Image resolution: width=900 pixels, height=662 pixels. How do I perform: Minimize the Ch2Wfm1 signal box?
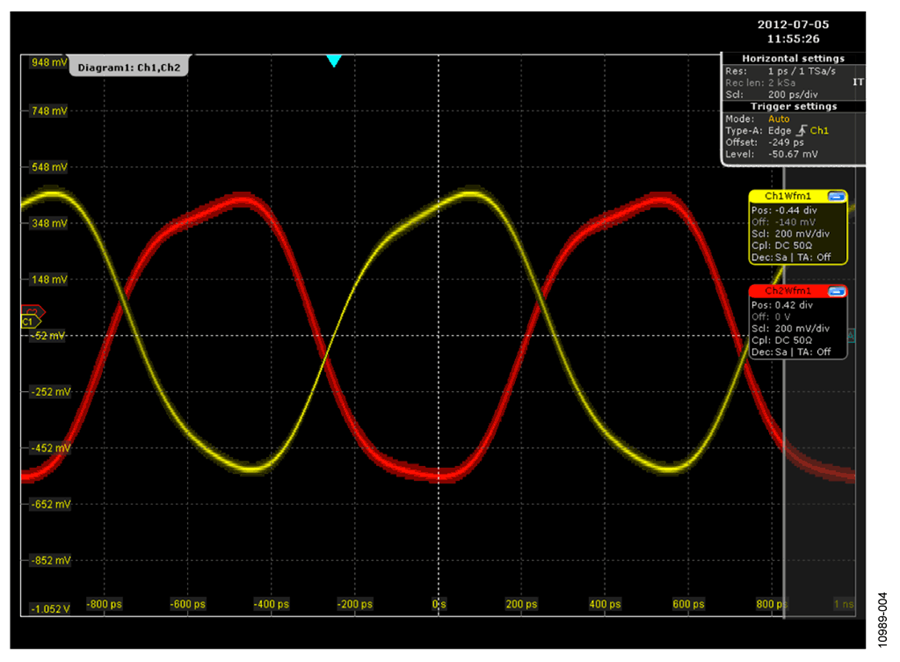click(836, 291)
